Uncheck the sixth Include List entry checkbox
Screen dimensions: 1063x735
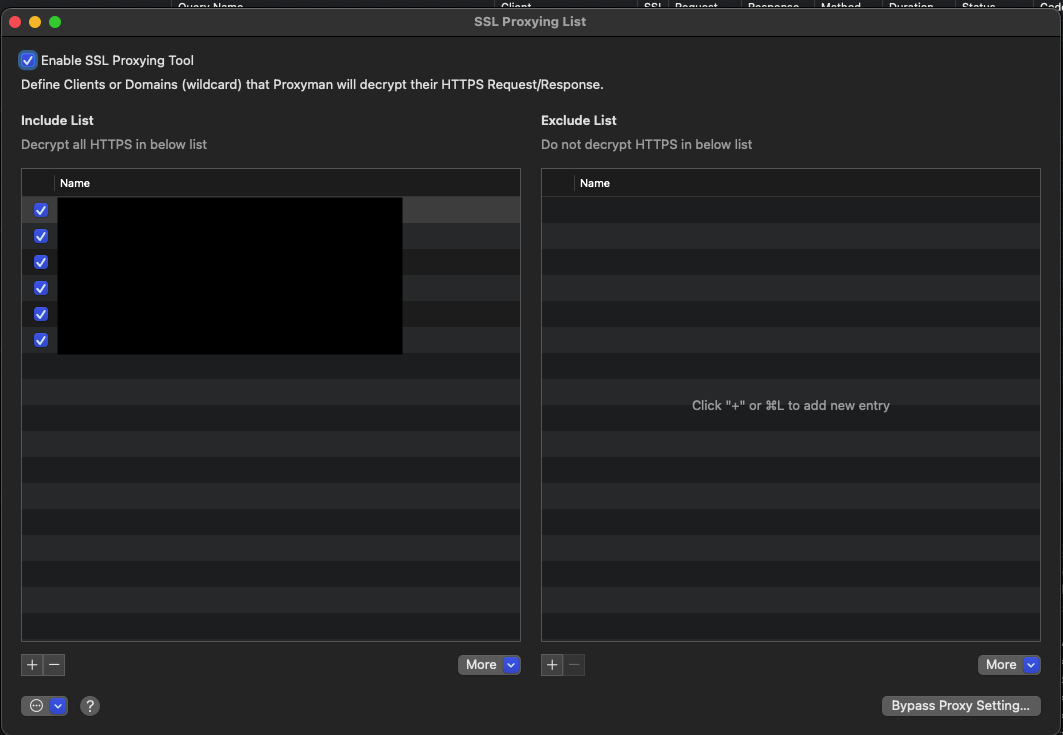pos(41,340)
